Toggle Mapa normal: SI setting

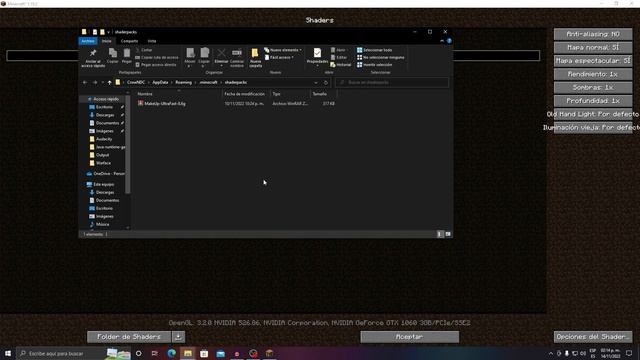point(593,47)
